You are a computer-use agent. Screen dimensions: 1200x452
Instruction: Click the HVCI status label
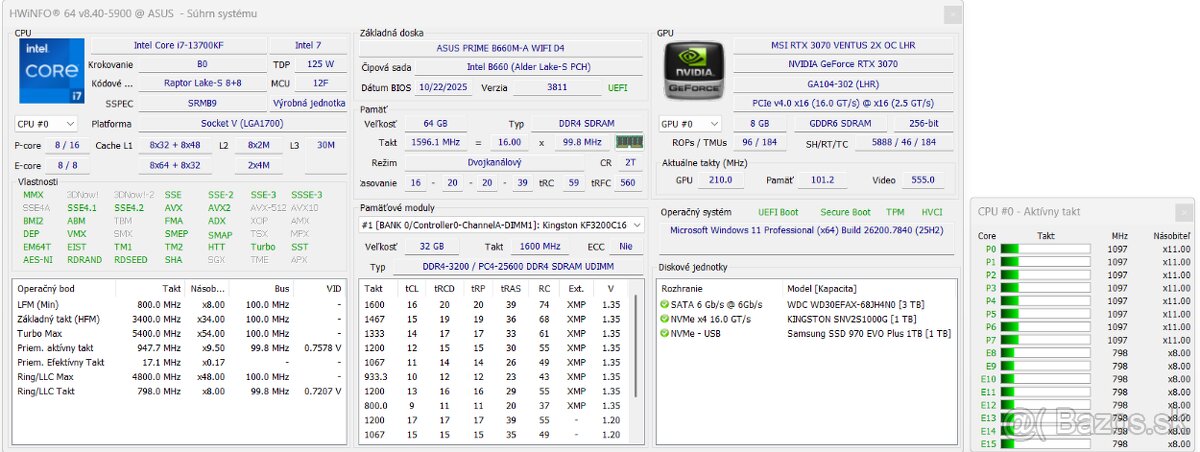[932, 212]
